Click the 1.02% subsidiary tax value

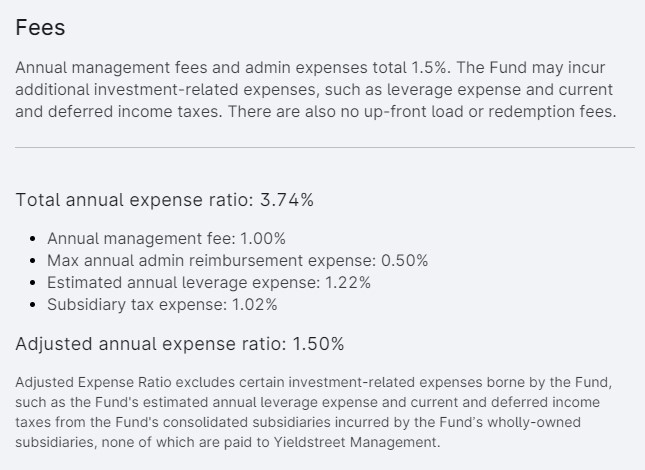255,305
